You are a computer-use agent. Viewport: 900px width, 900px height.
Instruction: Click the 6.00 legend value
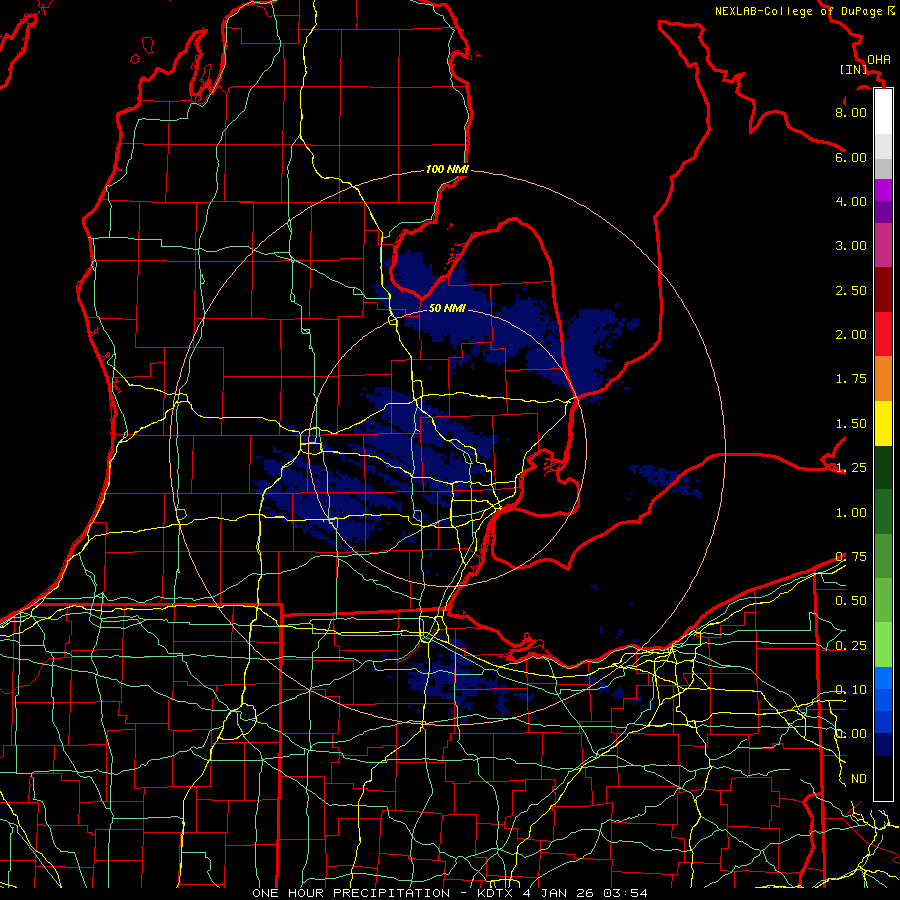point(851,157)
